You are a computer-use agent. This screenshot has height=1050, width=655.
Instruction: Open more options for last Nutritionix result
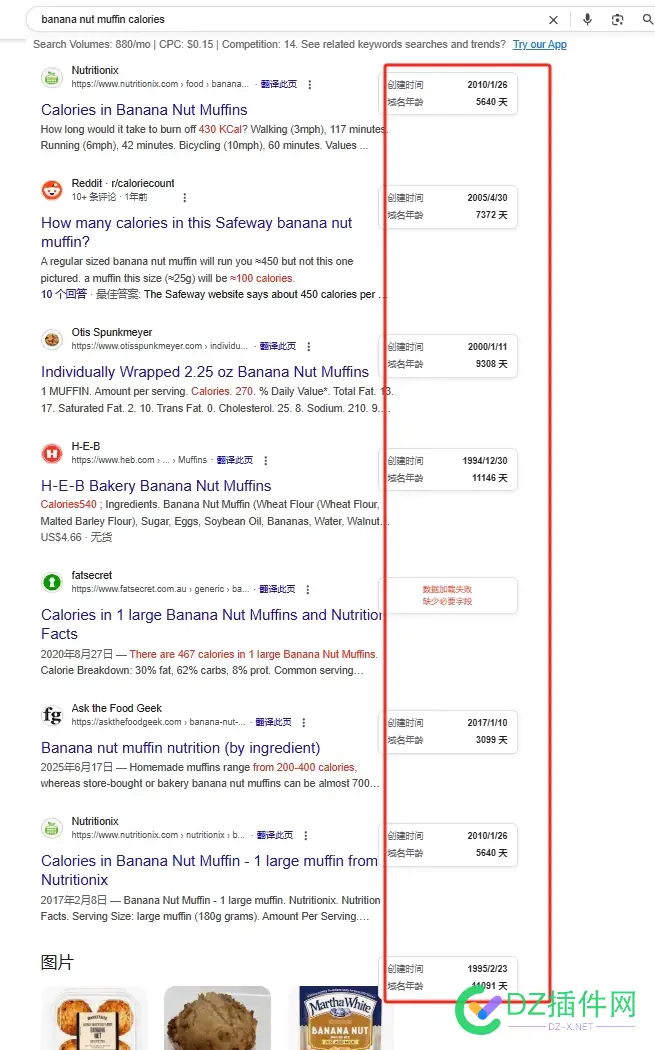pyautogui.click(x=305, y=836)
